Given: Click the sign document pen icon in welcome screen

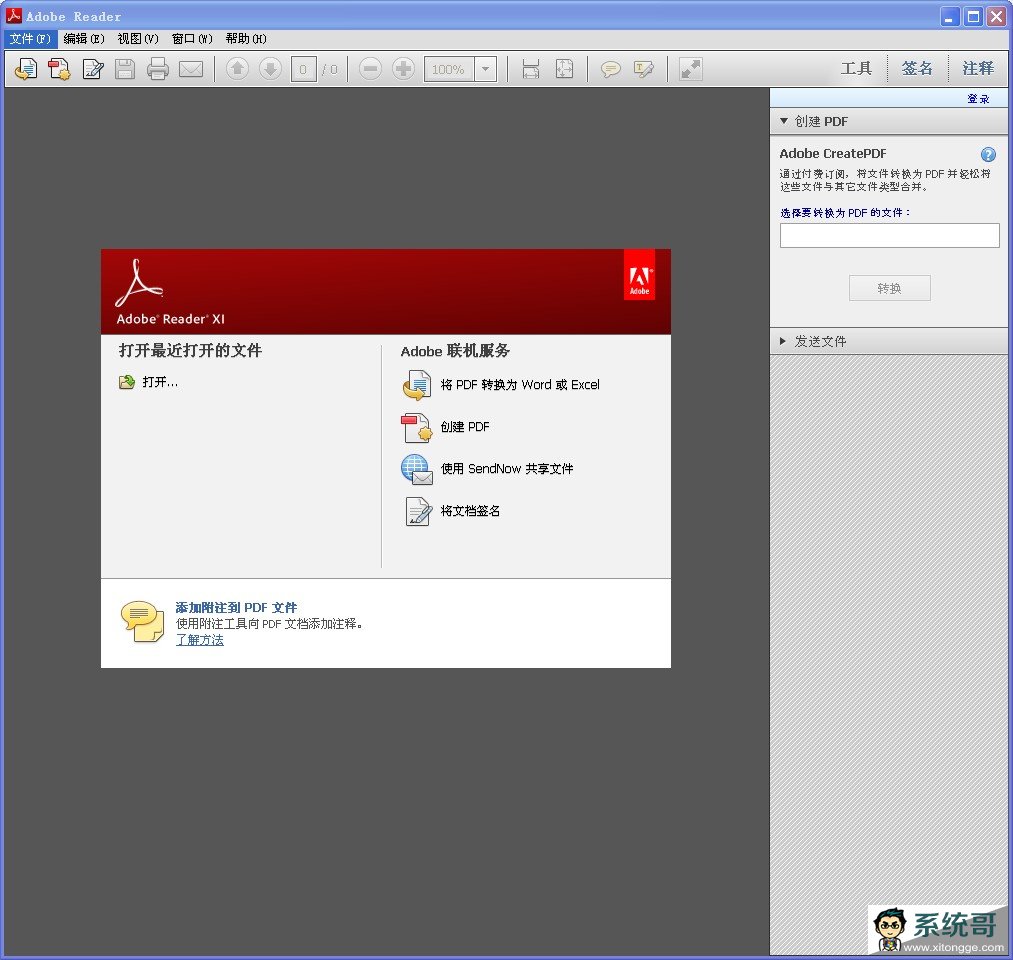Looking at the screenshot, I should tap(418, 512).
